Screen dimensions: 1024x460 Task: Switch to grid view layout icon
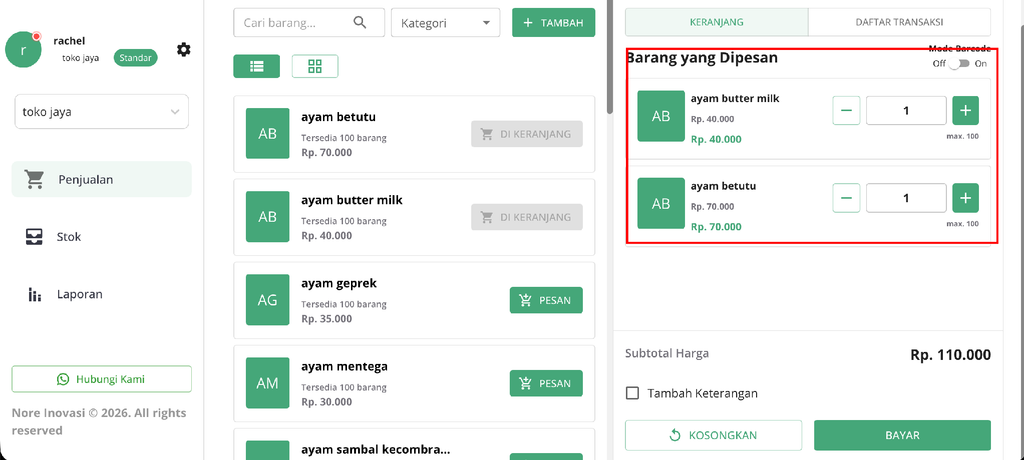point(315,66)
